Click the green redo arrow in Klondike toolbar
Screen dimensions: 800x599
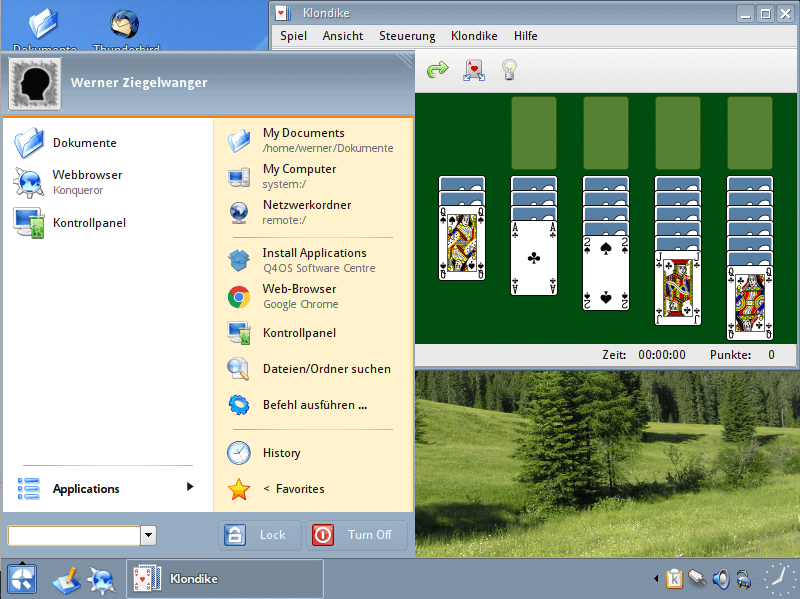[437, 70]
